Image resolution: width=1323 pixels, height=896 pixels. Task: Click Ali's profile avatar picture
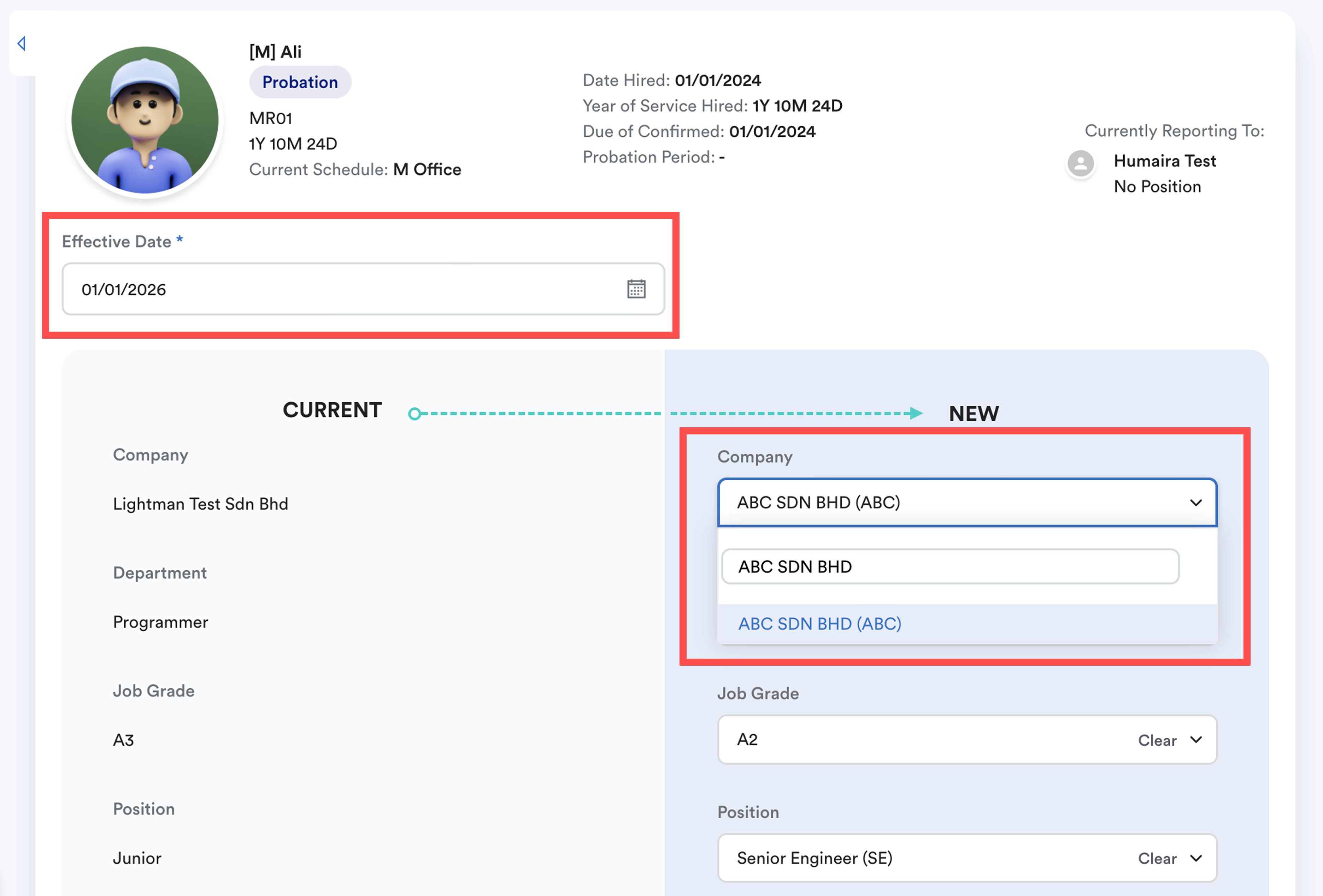pyautogui.click(x=145, y=120)
